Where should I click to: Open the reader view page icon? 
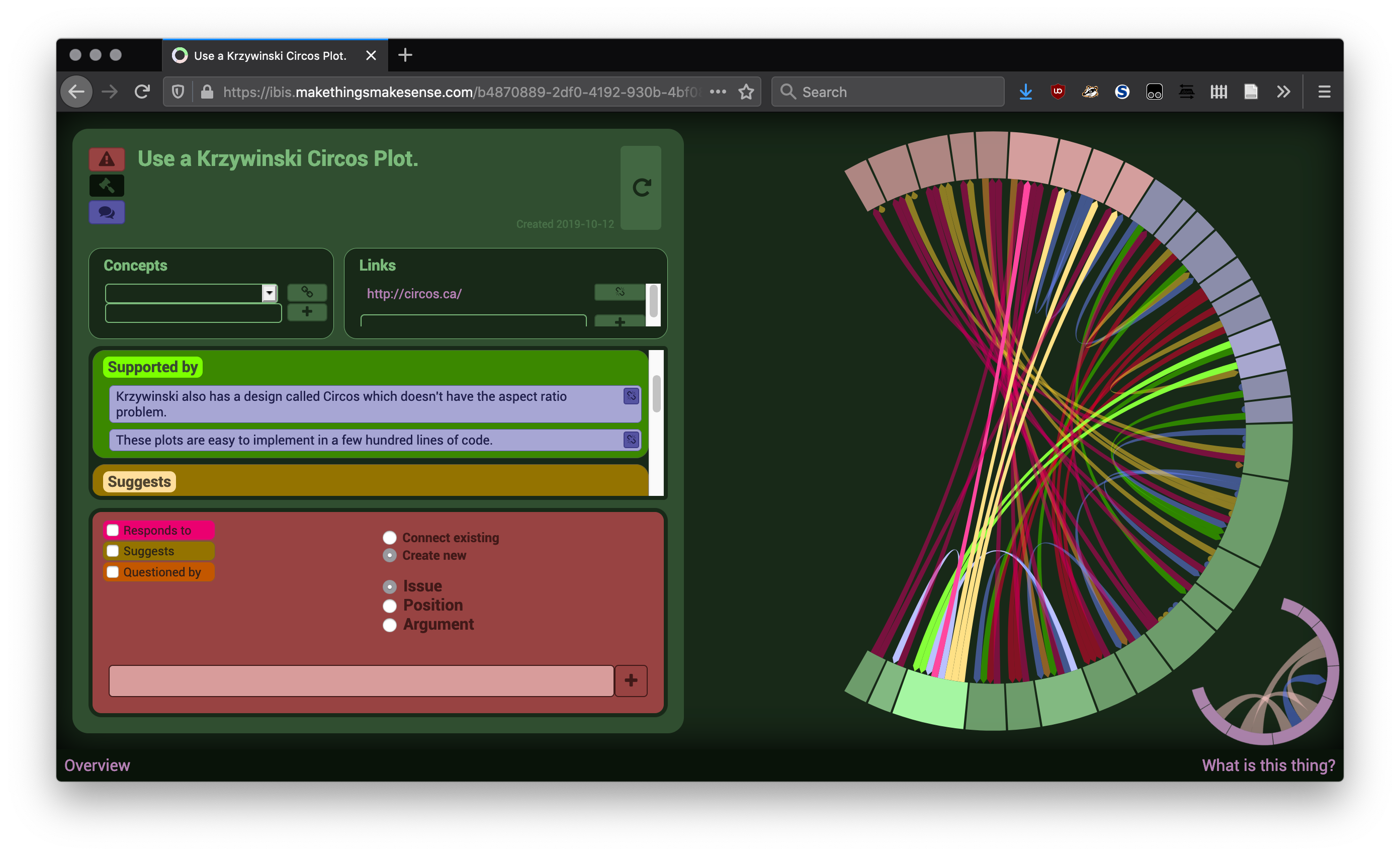[1251, 92]
